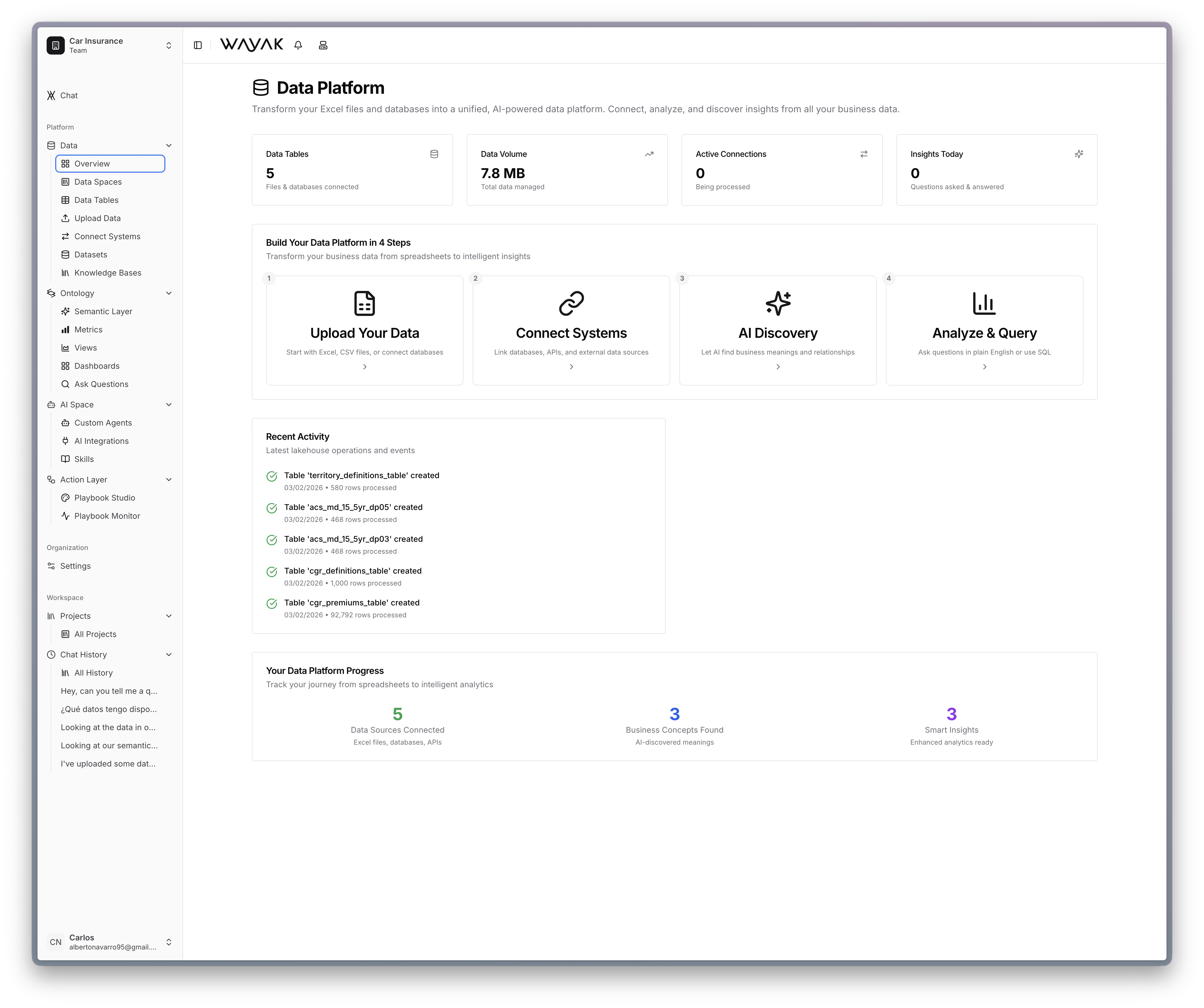Open the chat 'Looking at our semantic...' history entry
The image size is (1204, 1008).
coord(109,745)
